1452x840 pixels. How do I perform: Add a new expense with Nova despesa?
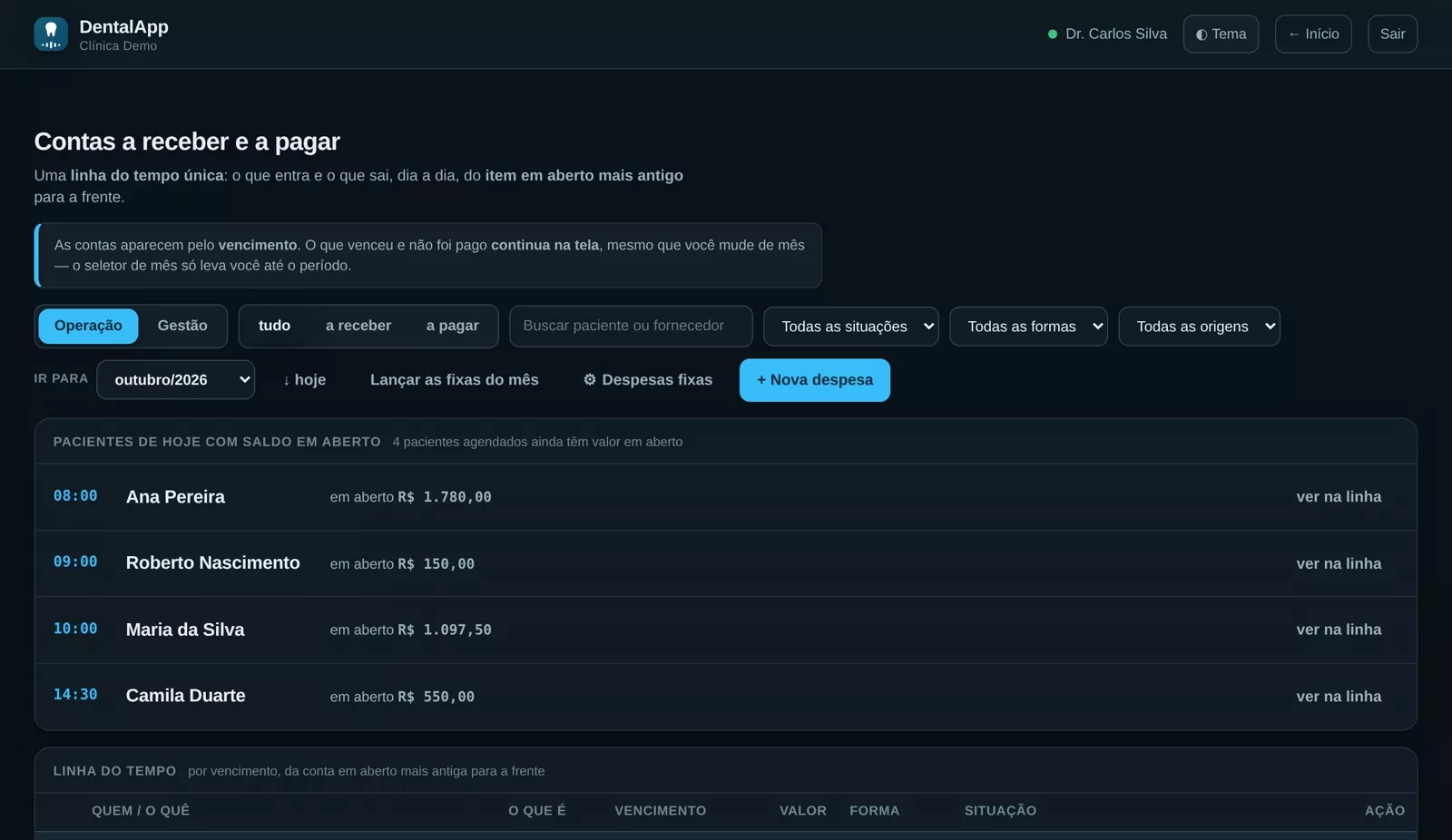tap(815, 380)
